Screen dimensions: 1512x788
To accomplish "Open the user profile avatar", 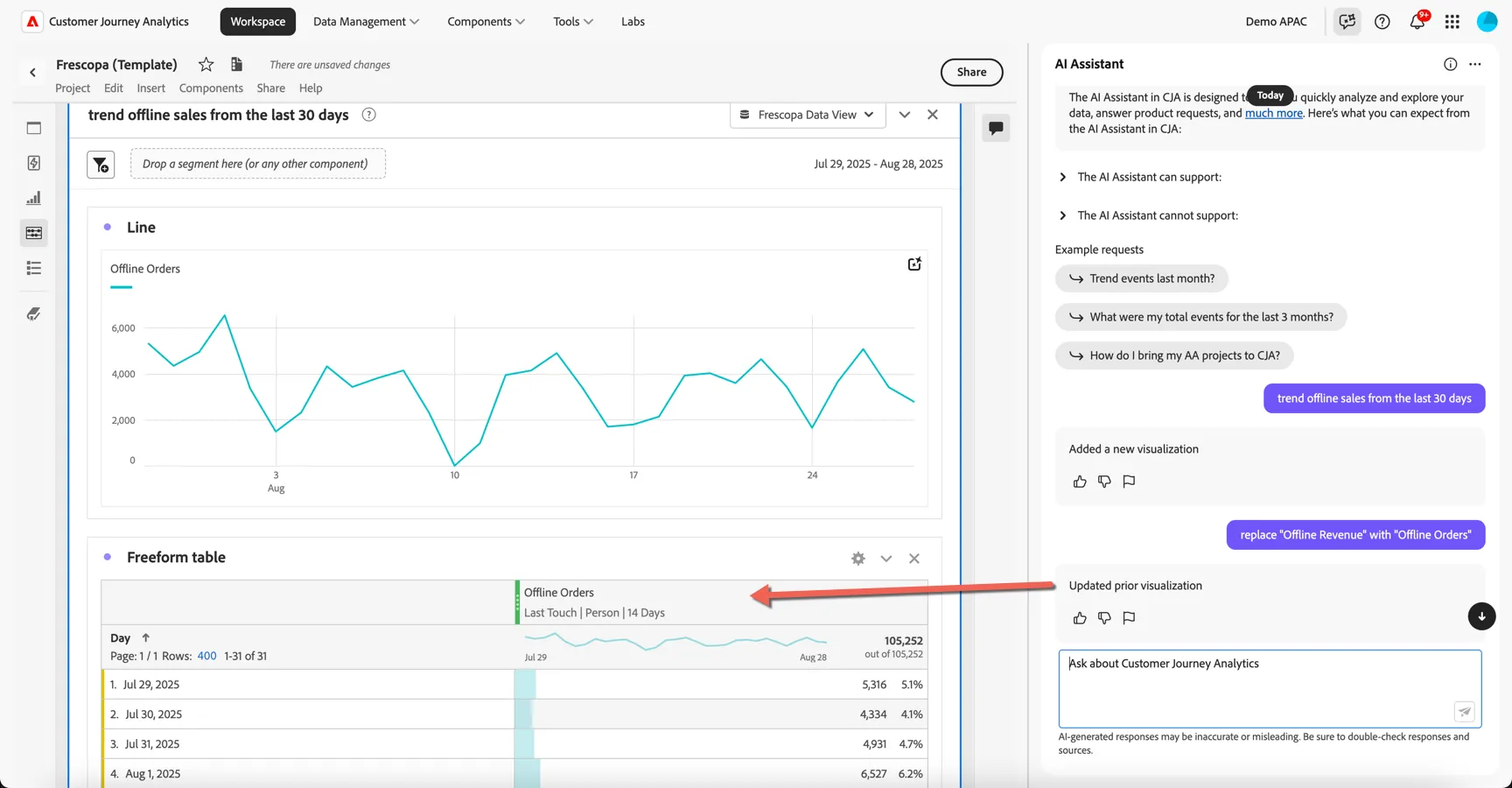I will click(x=1487, y=21).
